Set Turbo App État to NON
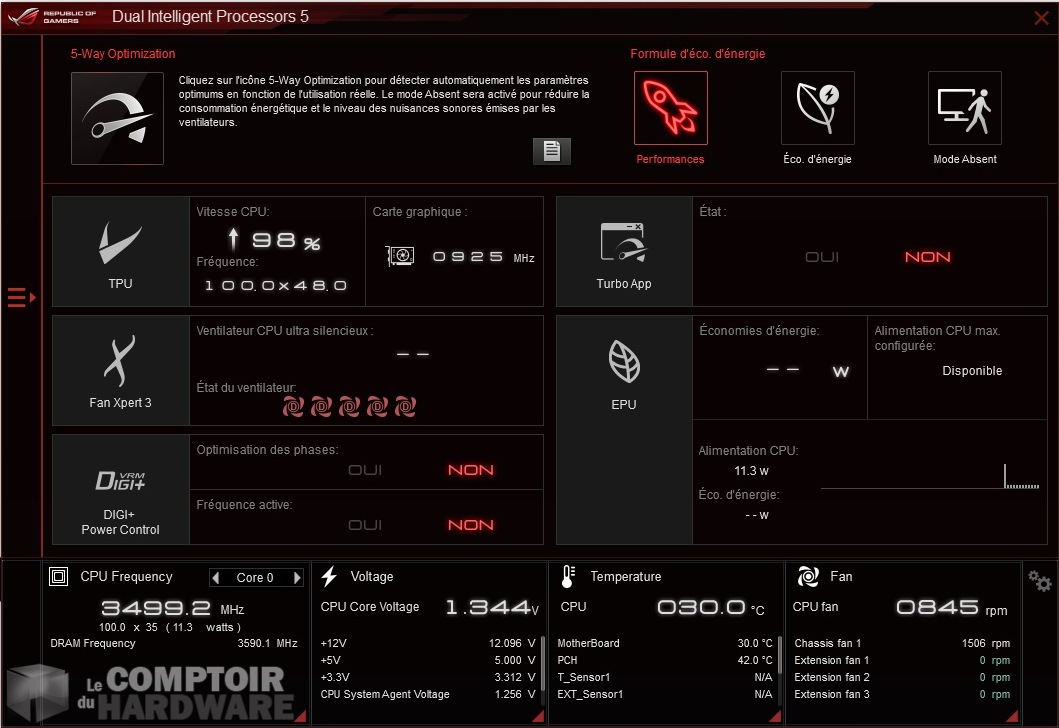 [x=928, y=257]
